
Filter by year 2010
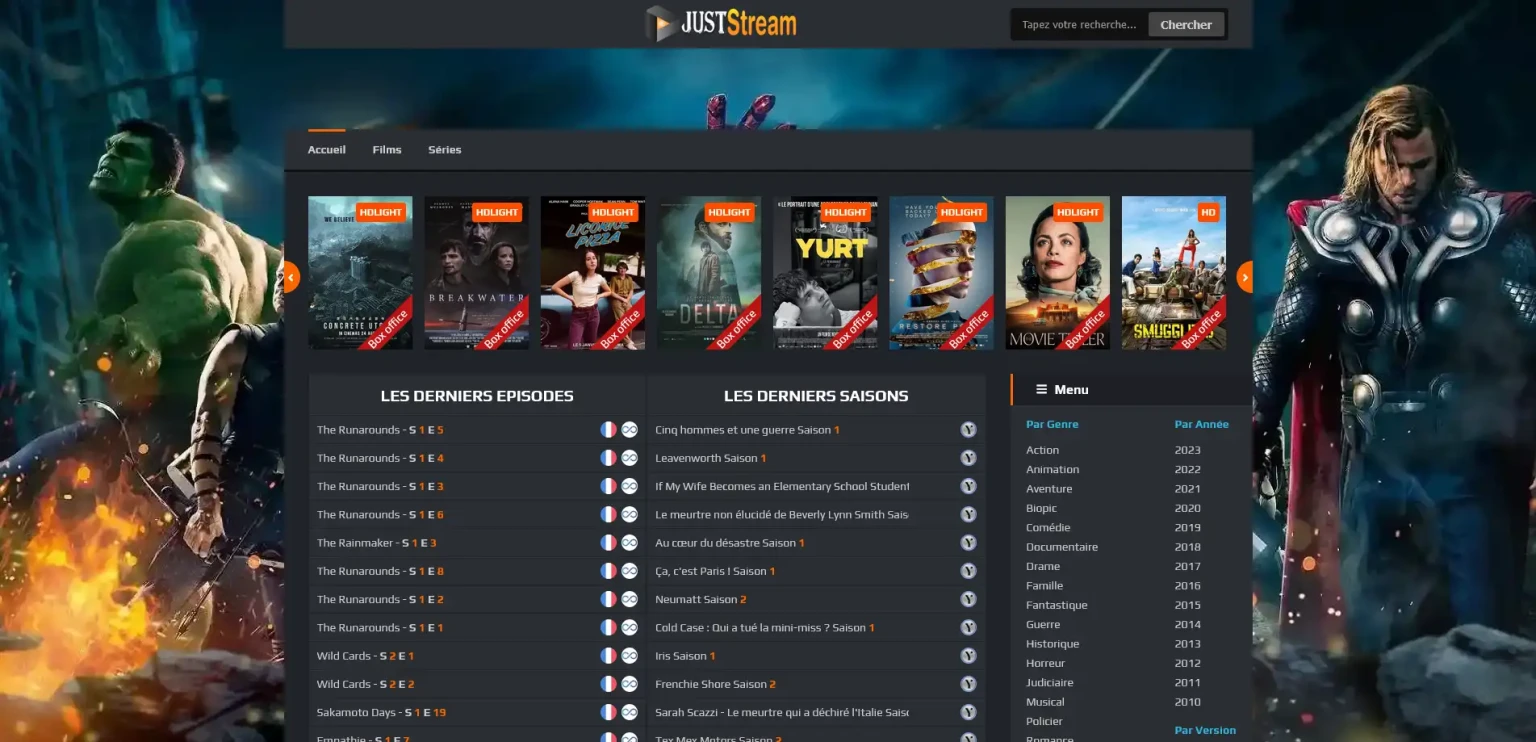1188,702
